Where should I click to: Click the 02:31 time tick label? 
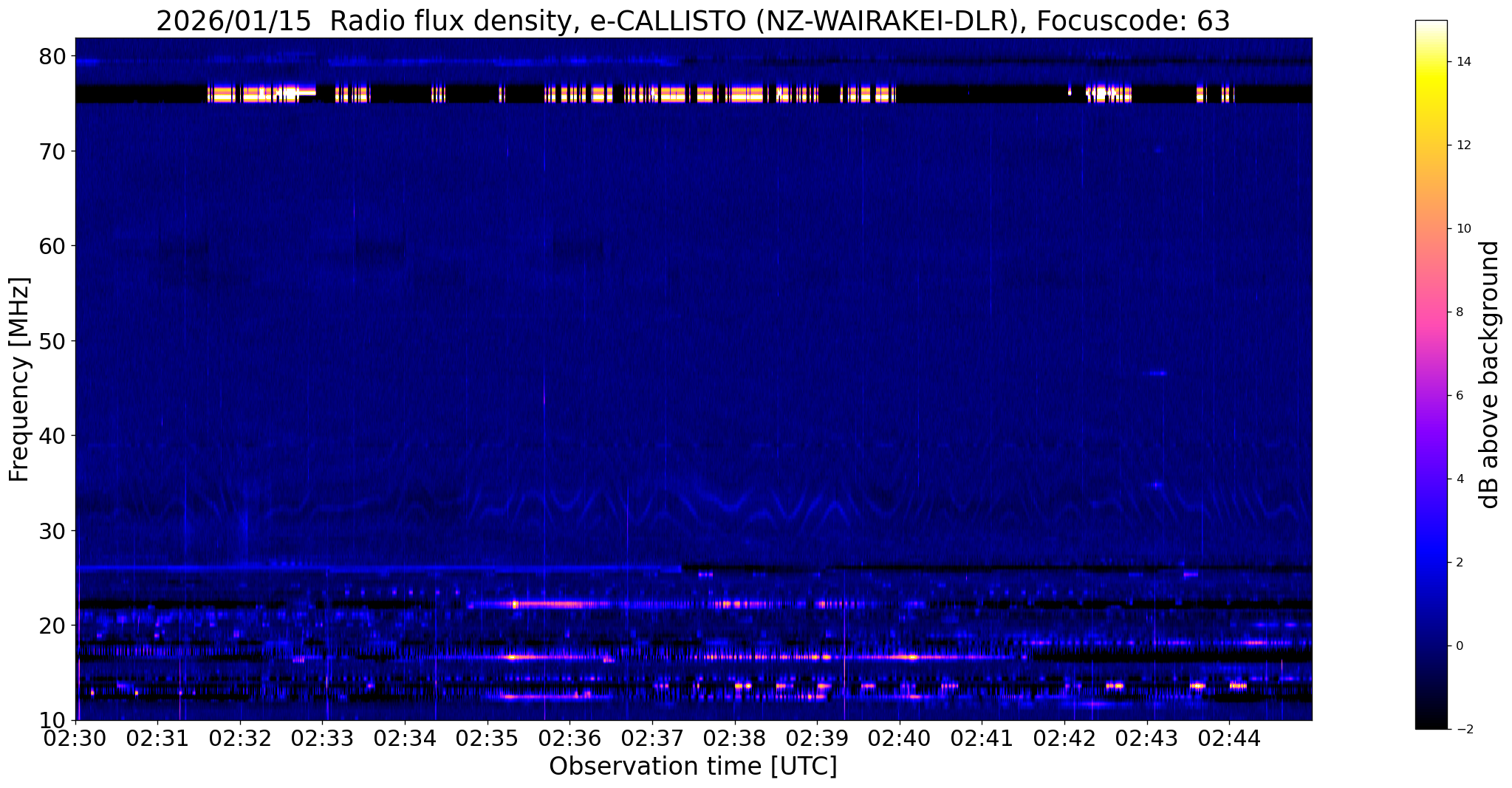[157, 739]
